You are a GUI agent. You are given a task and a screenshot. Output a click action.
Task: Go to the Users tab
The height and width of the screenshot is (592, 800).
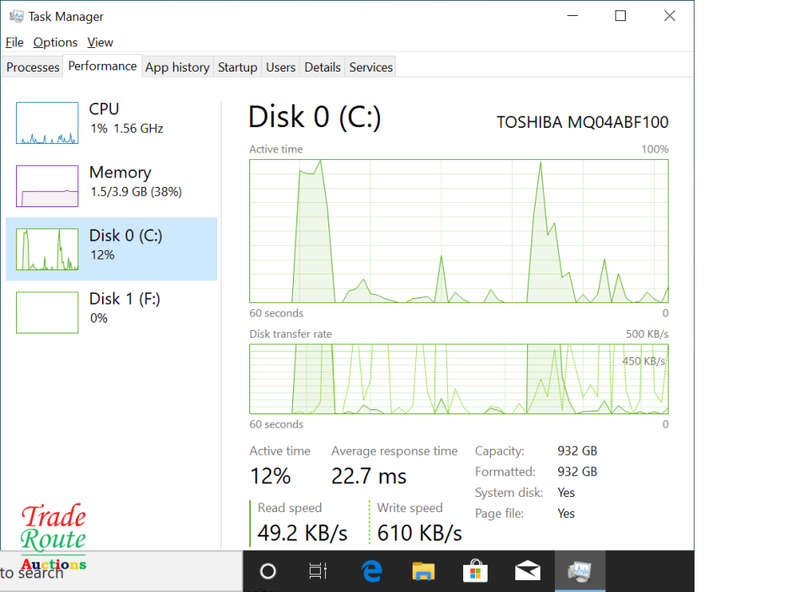280,67
